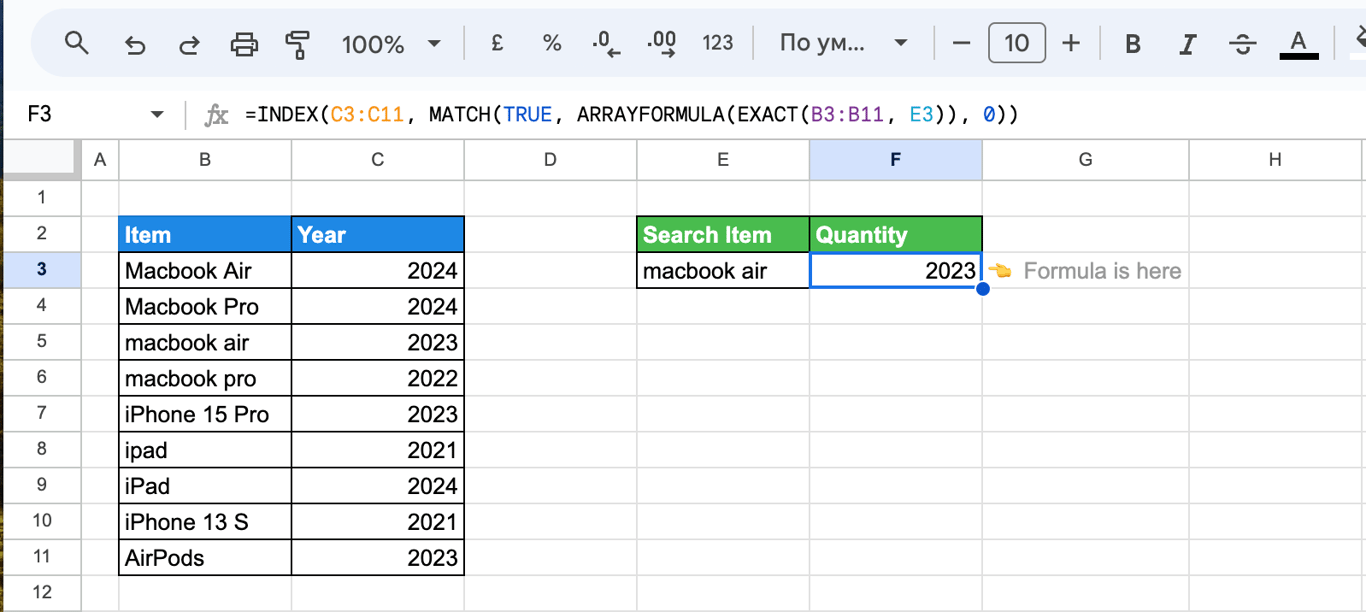Select column B header
Screen dimensions: 1366x612
[x=205, y=160]
